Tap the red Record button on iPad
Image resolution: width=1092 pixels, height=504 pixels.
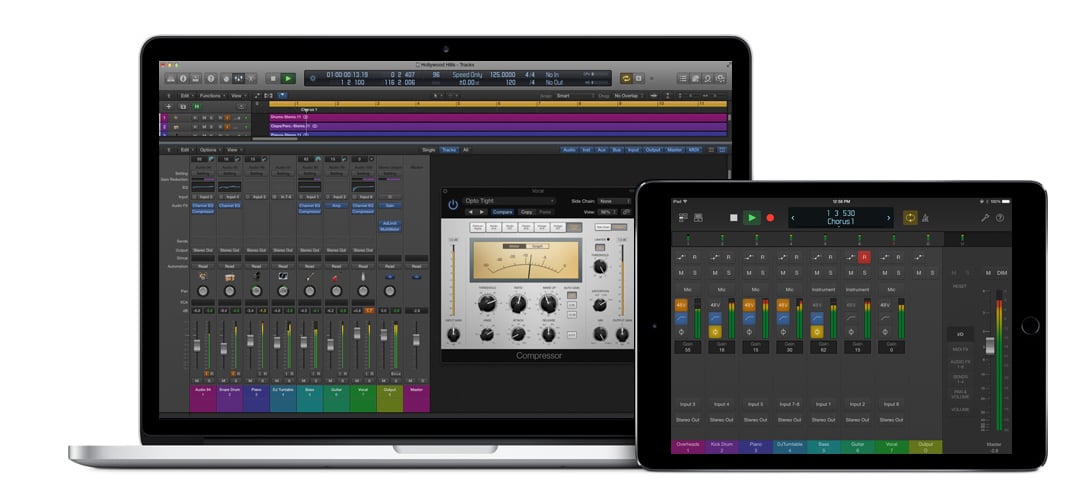[x=770, y=218]
